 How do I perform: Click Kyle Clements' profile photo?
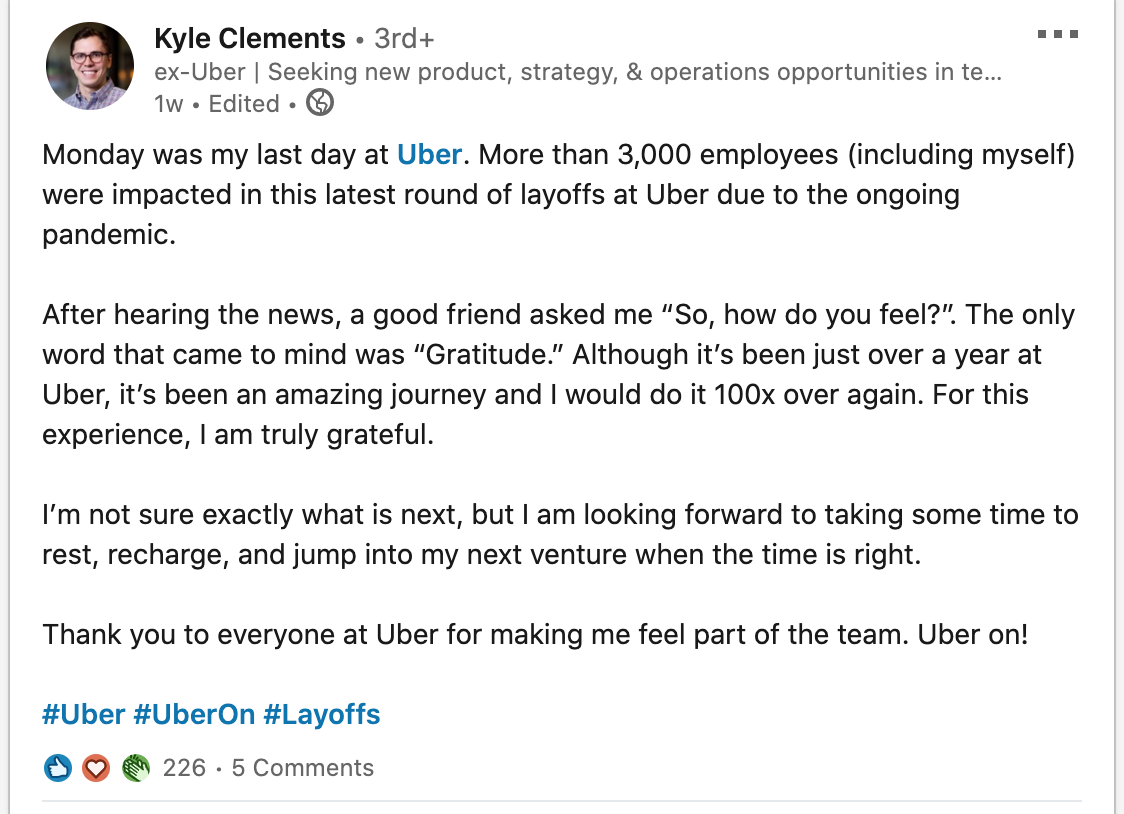coord(90,66)
